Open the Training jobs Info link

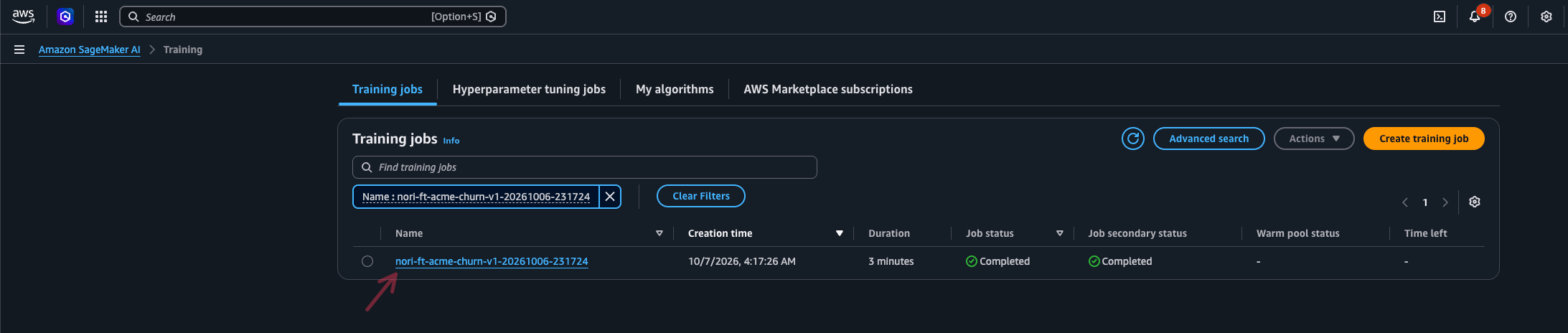click(451, 141)
